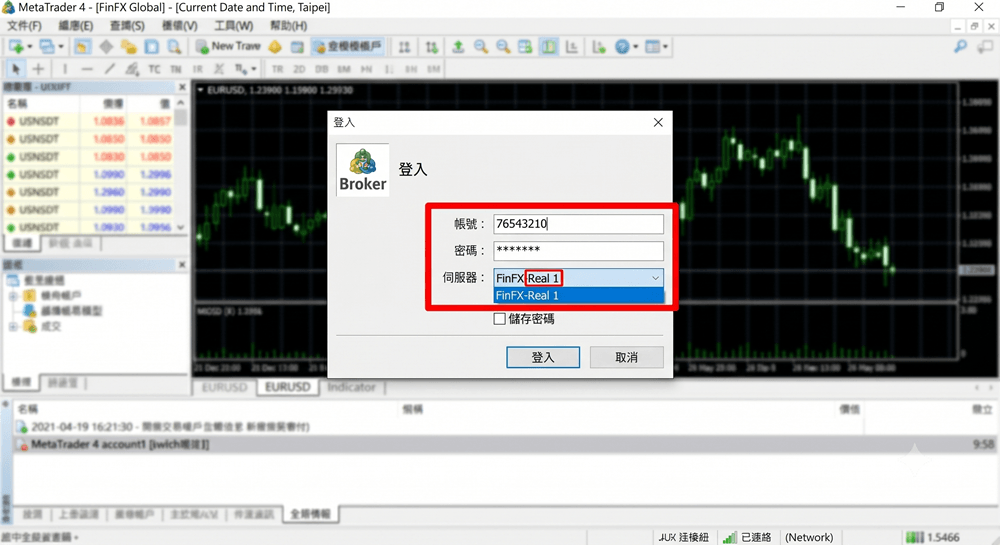Select the vertical line drawing tool

[x=64, y=69]
